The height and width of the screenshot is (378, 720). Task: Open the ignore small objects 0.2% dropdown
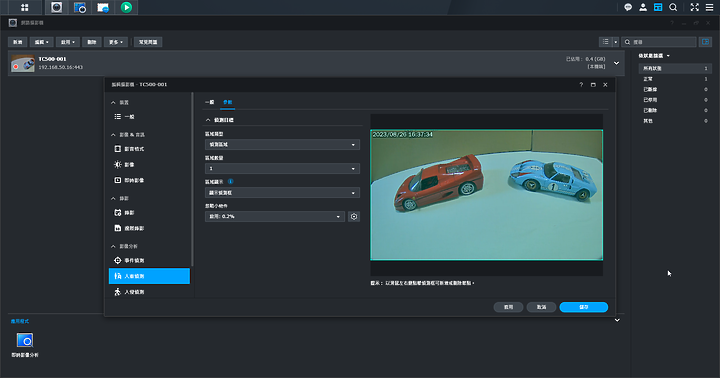[275, 216]
